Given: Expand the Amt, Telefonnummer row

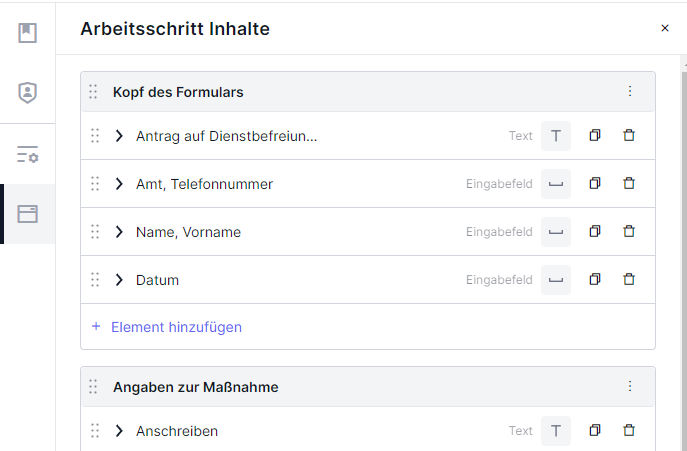Looking at the screenshot, I should pos(119,184).
